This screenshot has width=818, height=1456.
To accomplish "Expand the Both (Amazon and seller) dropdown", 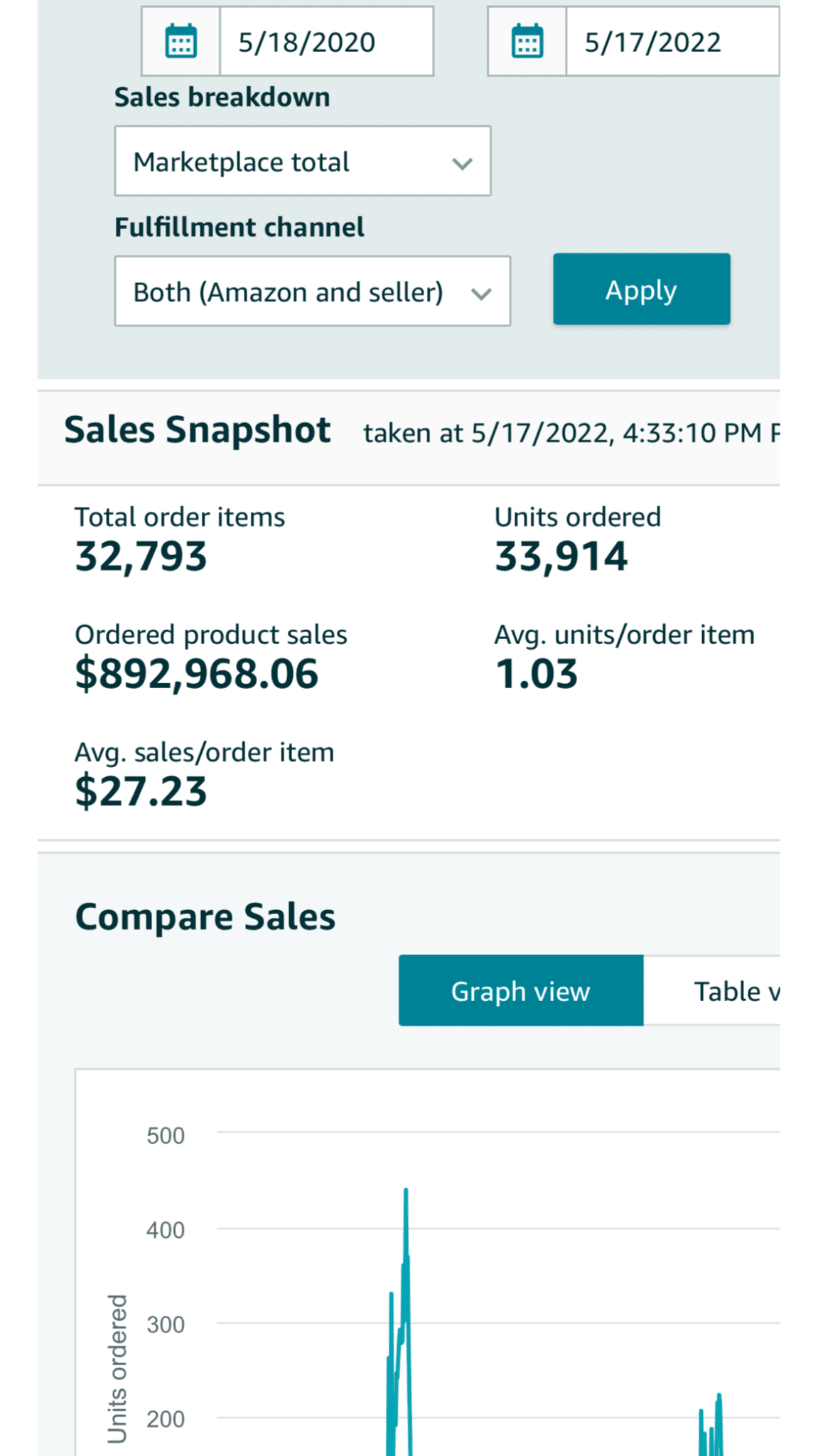I will pos(312,291).
